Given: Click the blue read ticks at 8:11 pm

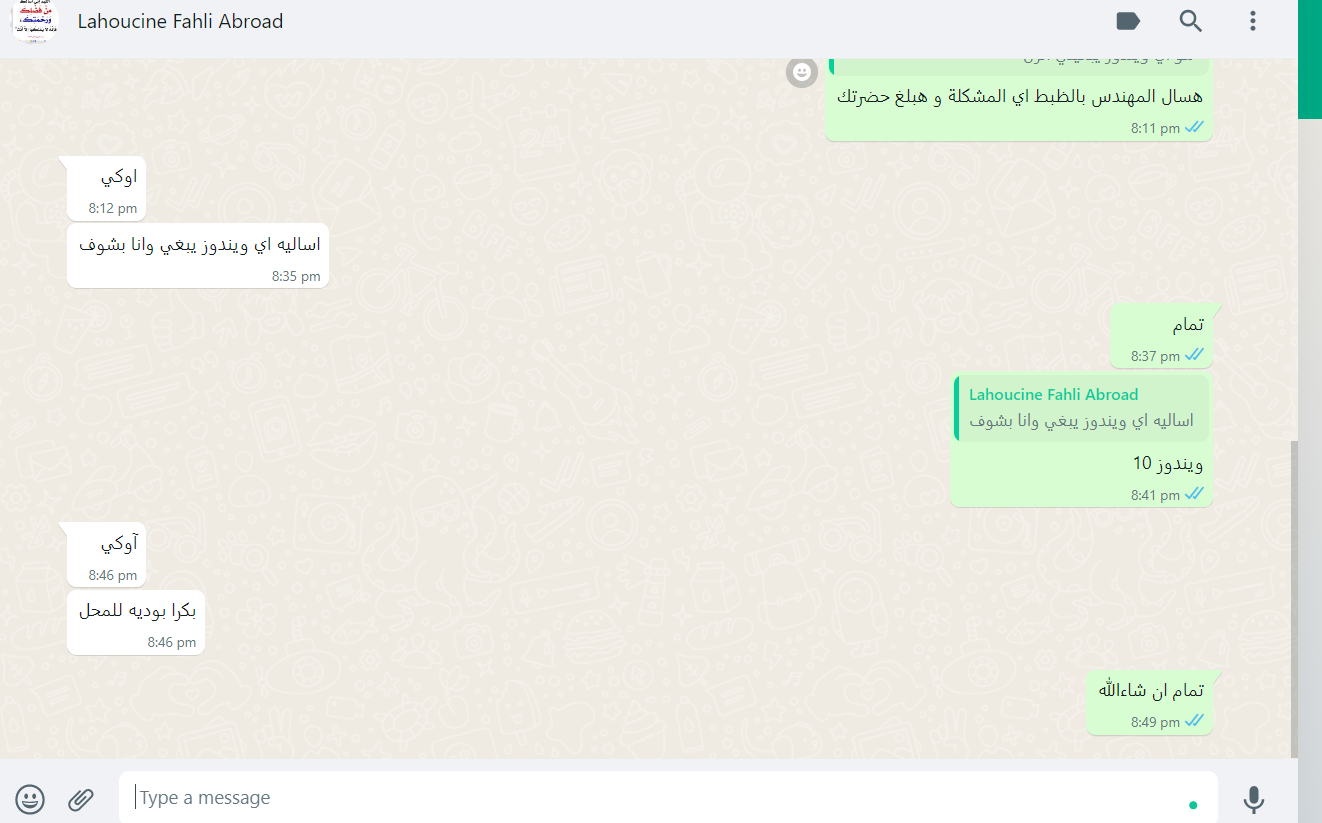Looking at the screenshot, I should point(1194,128).
